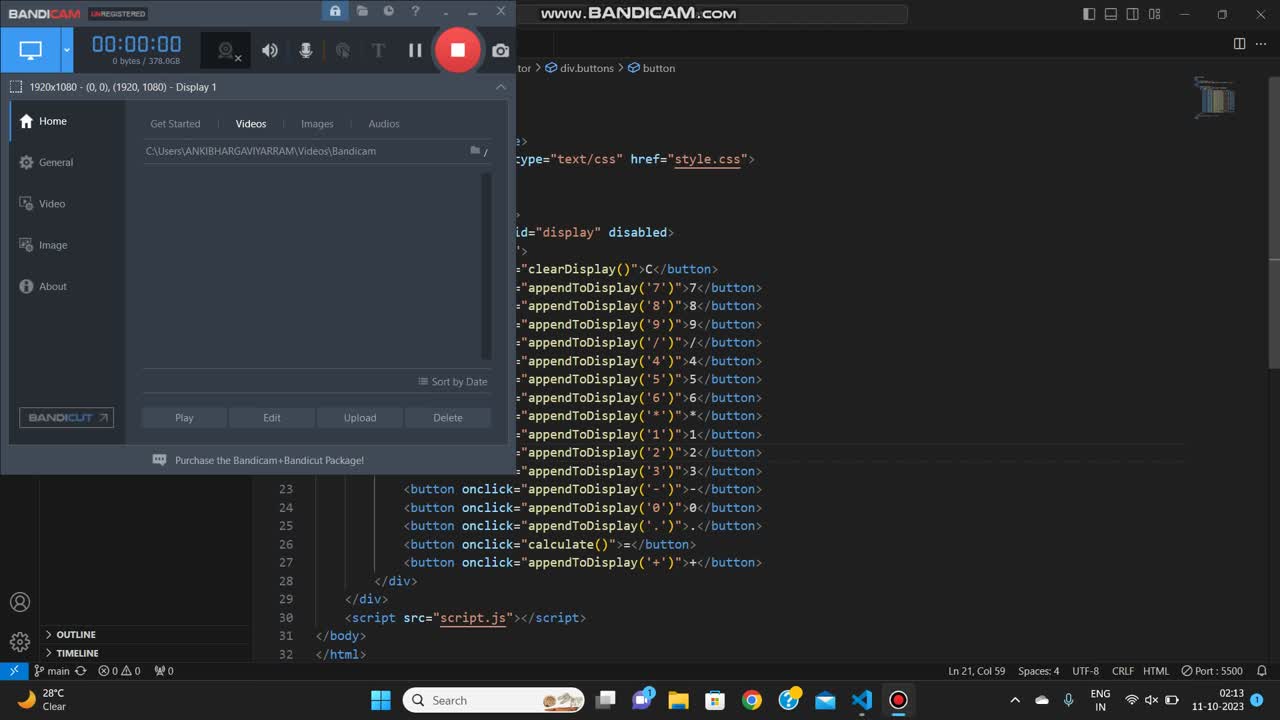
Task: Switch to the Images tab
Action: tap(317, 124)
